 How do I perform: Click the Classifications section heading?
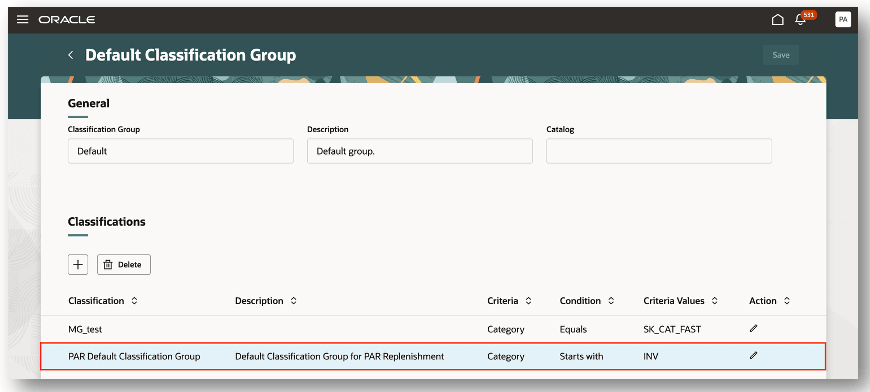click(107, 222)
